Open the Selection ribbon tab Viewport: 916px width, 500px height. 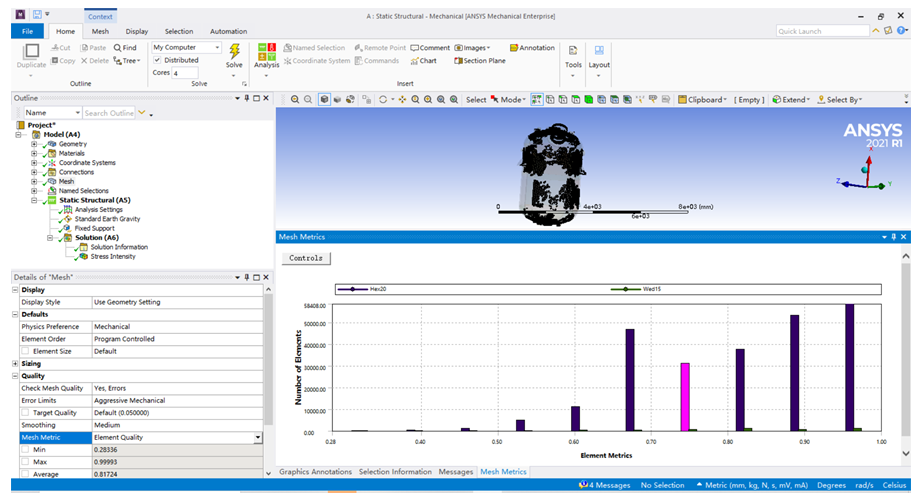pyautogui.click(x=179, y=32)
